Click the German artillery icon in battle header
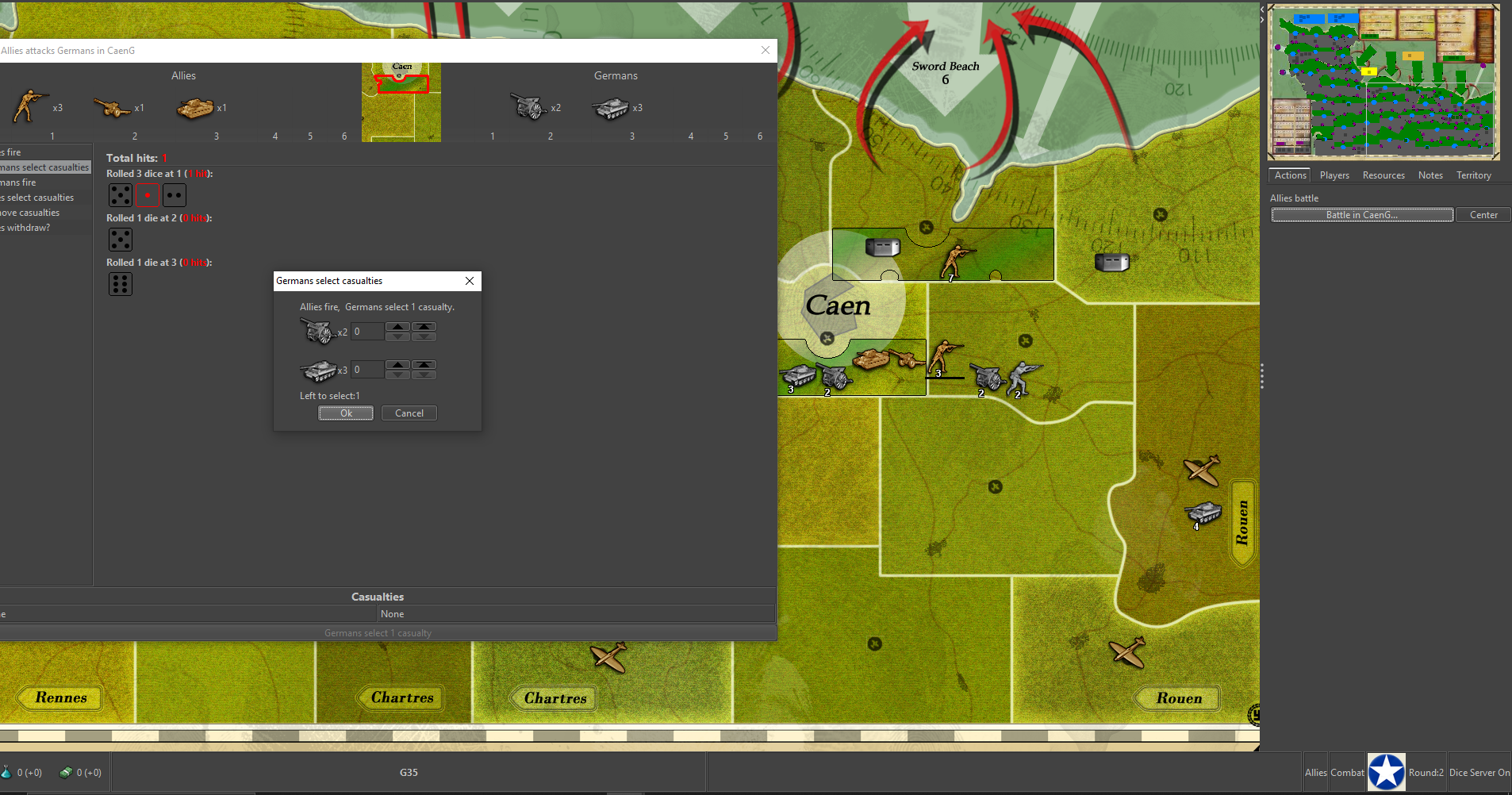Image resolution: width=1512 pixels, height=795 pixels. click(528, 106)
